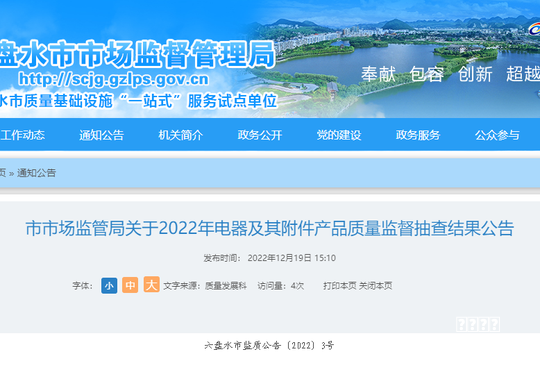The image size is (540, 370).
Task: Click 政务服务 in the navigation bar
Action: pos(418,135)
